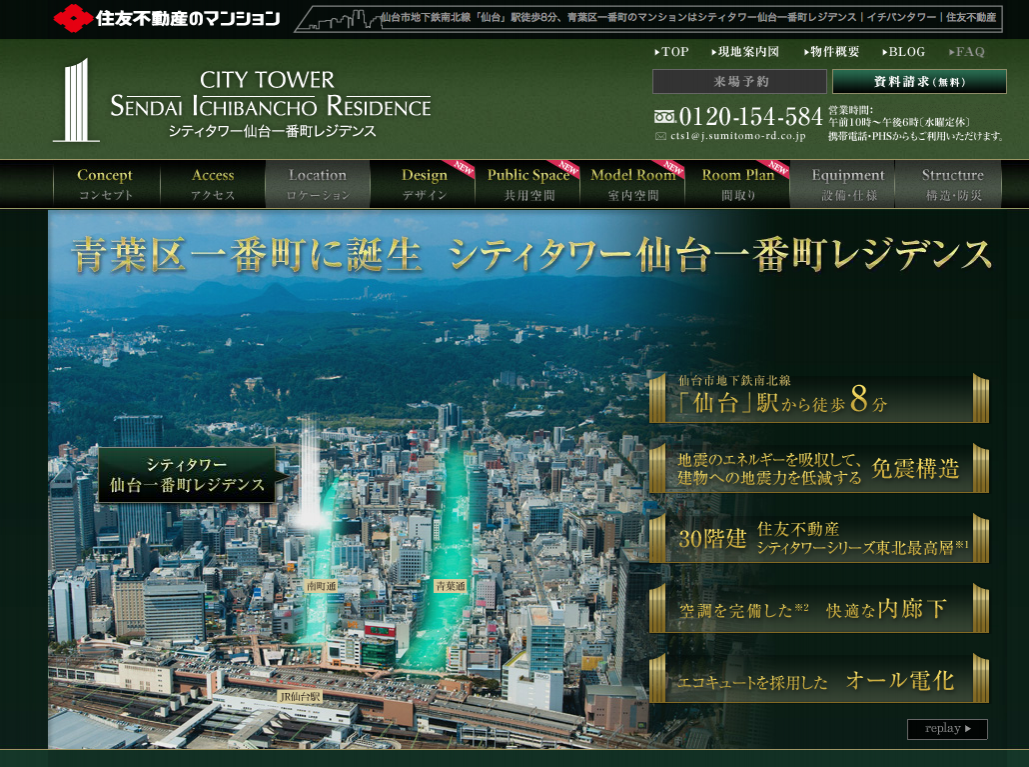Open the BLOG link
Screen dimensions: 1029x767
(x=905, y=52)
